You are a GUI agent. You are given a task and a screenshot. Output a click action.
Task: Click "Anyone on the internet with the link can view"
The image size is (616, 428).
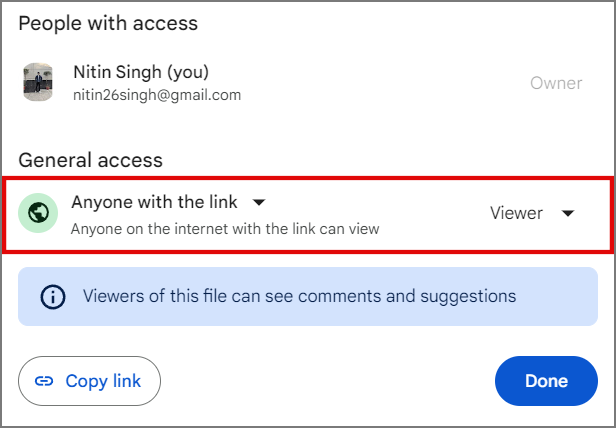pyautogui.click(x=225, y=229)
